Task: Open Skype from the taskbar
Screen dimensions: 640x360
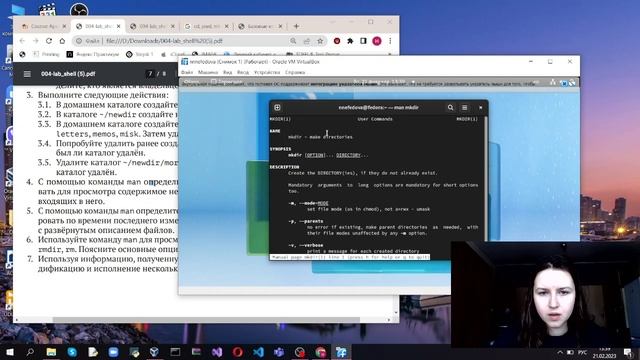Action: click(x=72, y=352)
